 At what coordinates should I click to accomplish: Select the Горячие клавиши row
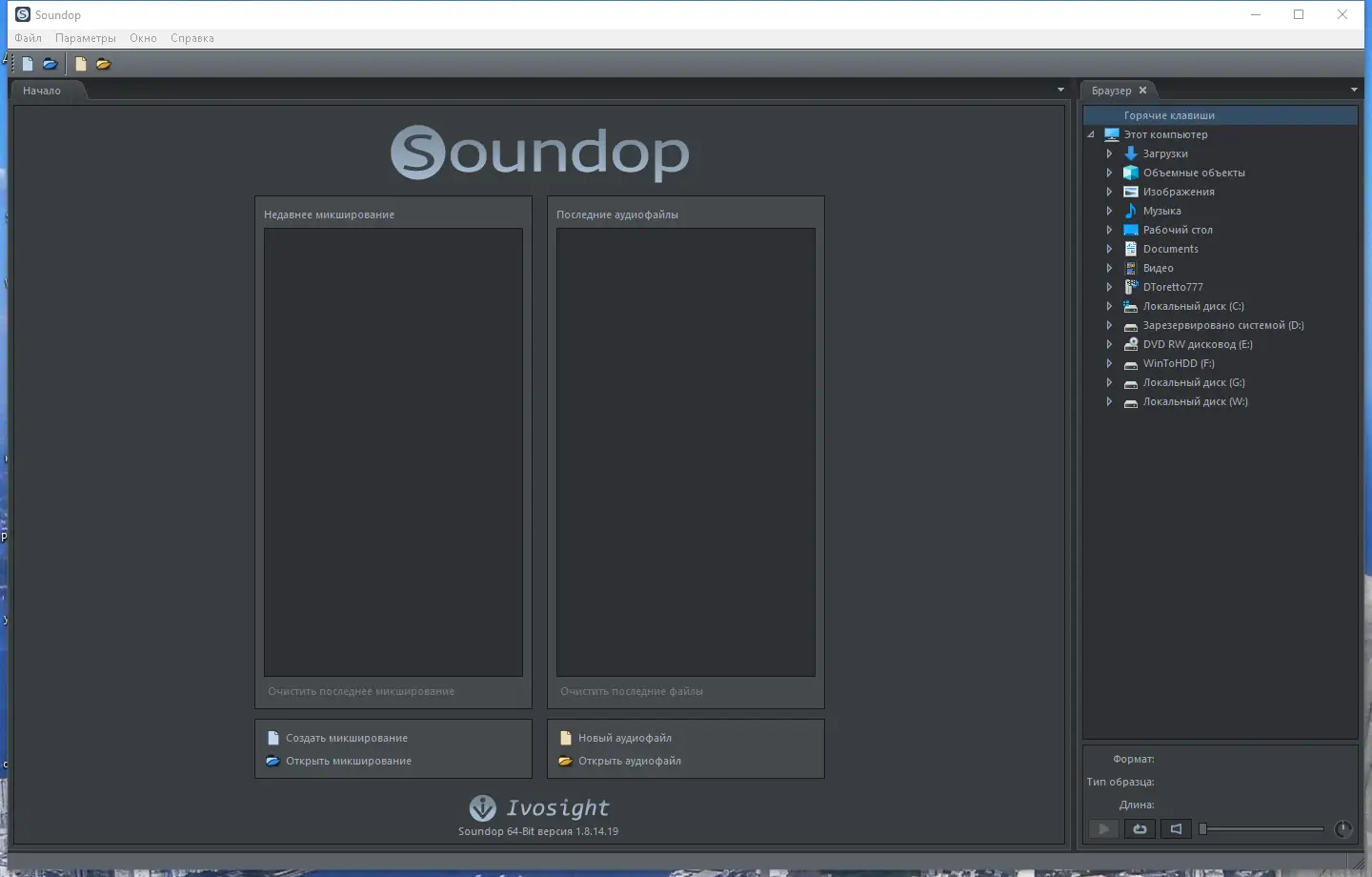click(x=1221, y=115)
